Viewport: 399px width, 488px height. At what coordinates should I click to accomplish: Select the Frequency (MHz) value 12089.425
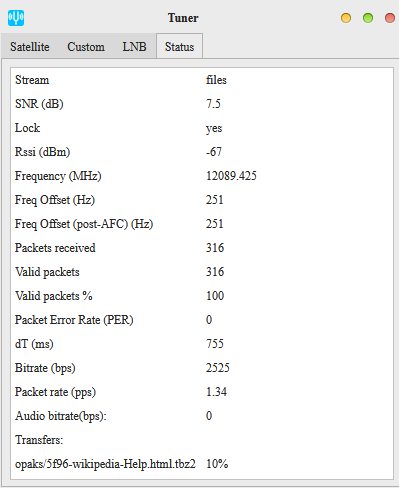[231, 176]
